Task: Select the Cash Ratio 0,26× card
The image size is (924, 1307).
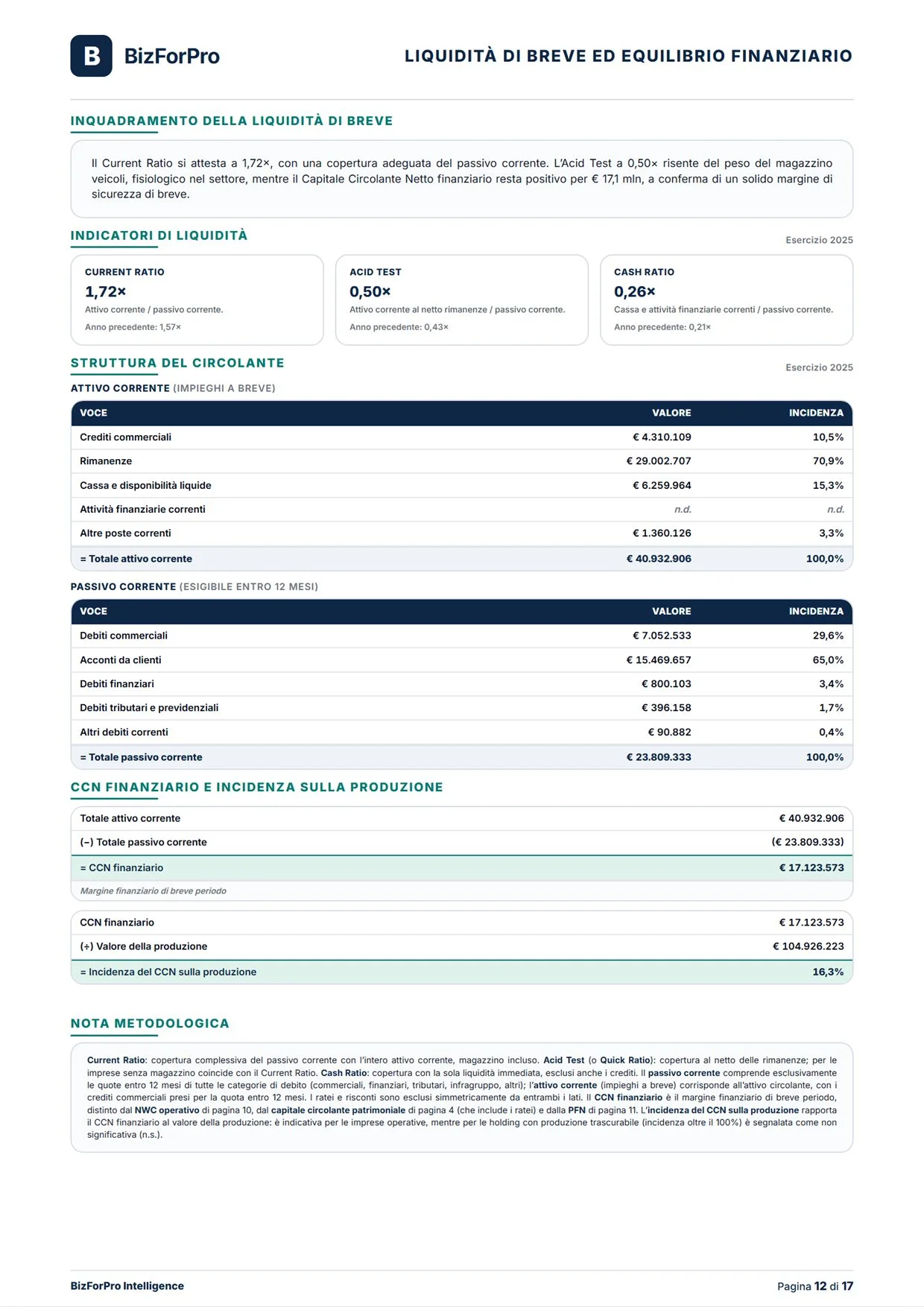Action: (x=726, y=300)
